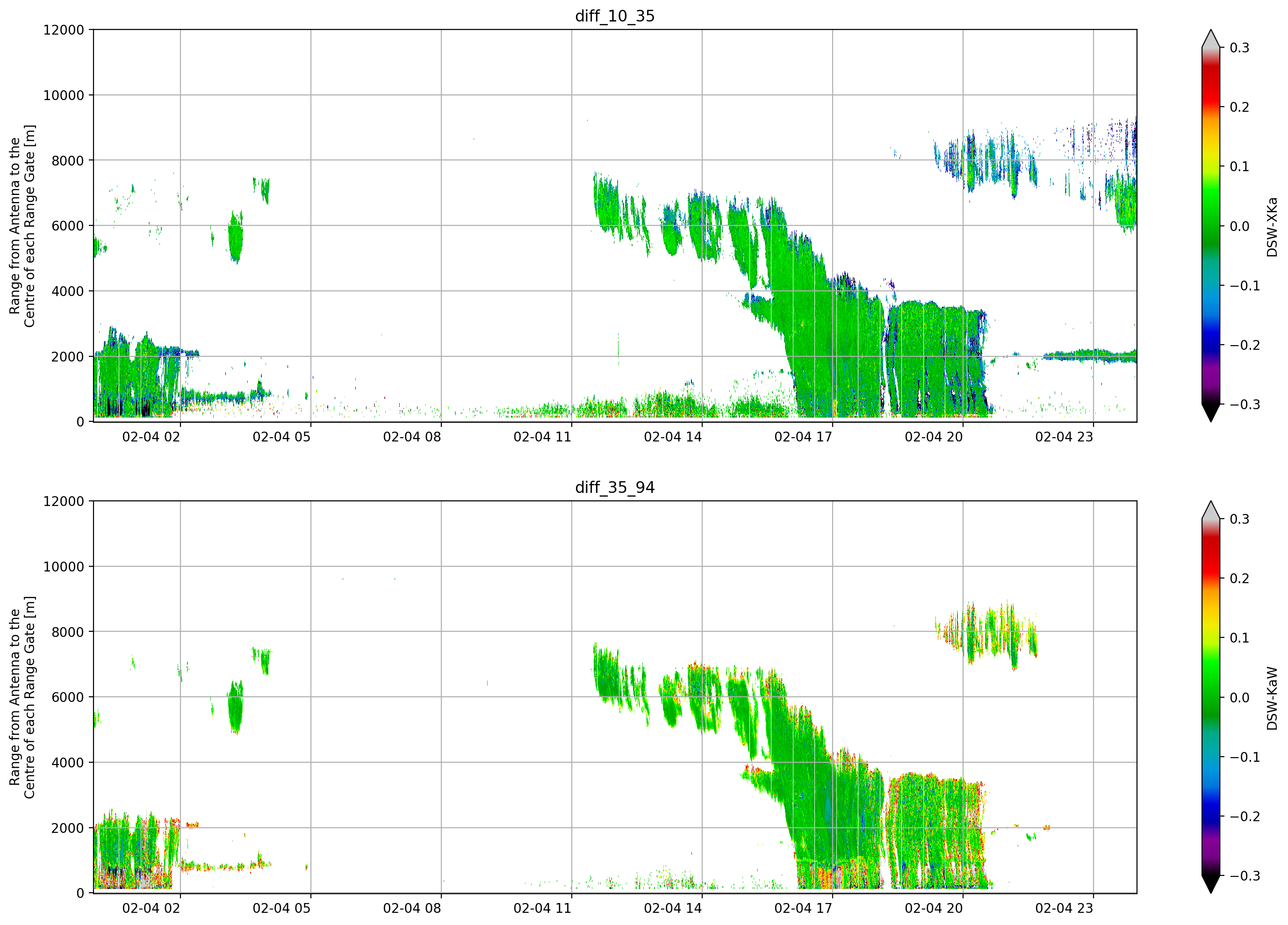Click the 02-04 11 label under top plot
This screenshot has height=925, width=1288.
(542, 437)
